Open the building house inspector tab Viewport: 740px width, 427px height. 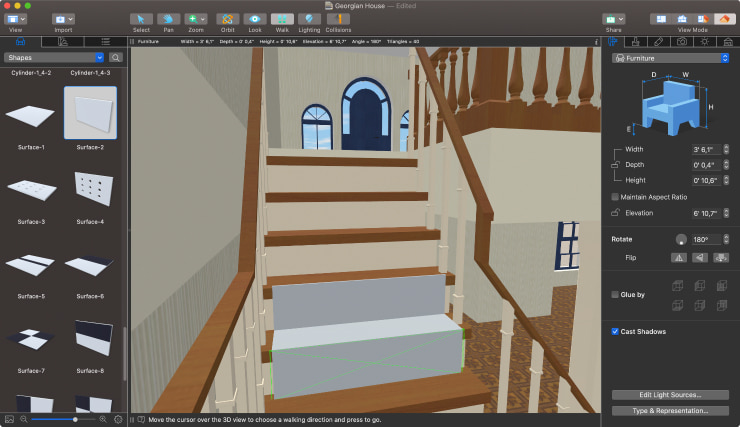point(728,42)
